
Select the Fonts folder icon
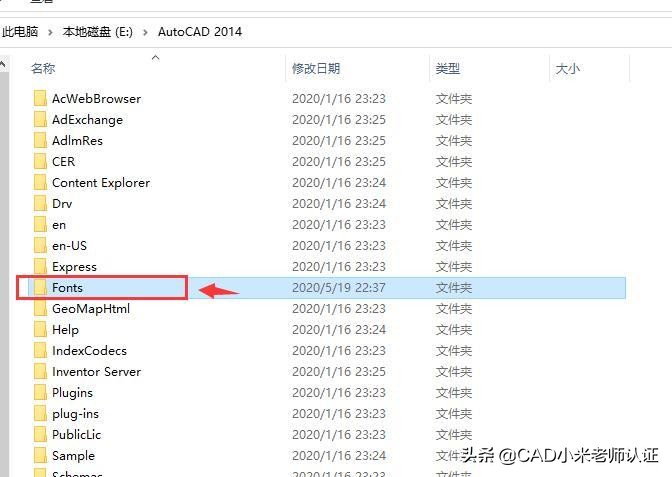pyautogui.click(x=40, y=287)
